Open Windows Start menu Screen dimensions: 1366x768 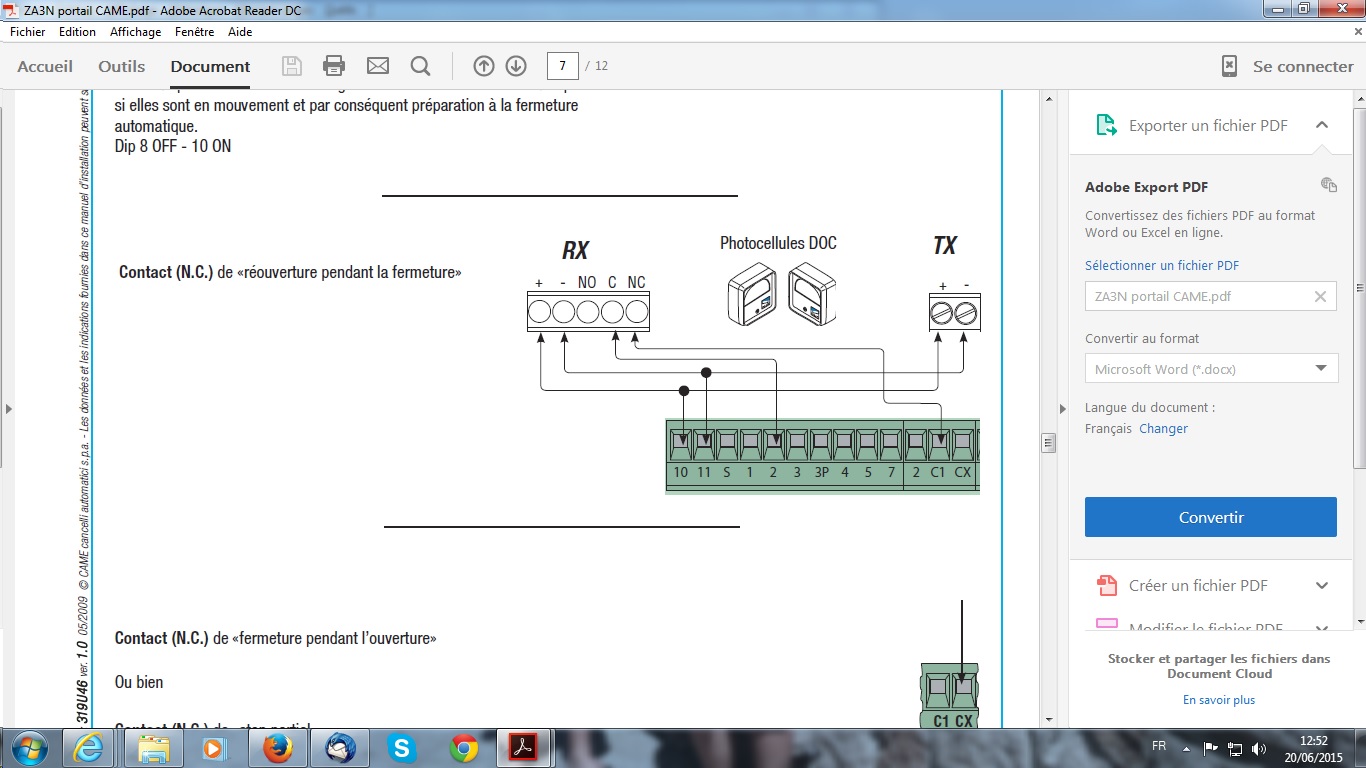pos(28,748)
